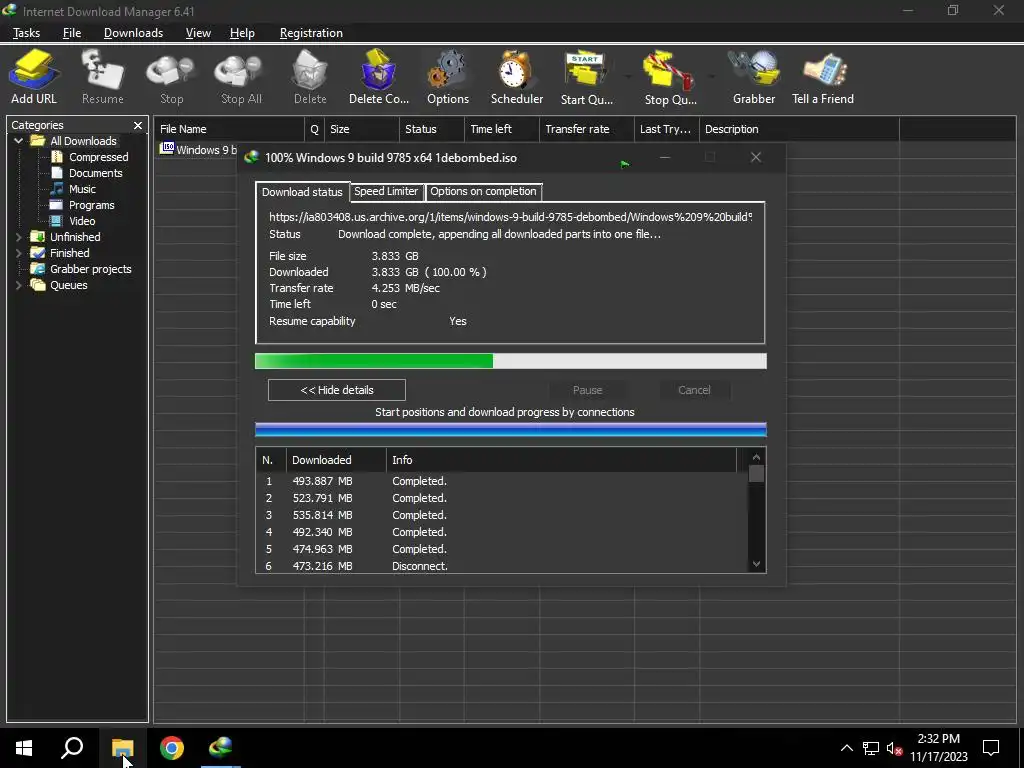Screen dimensions: 1024x768
Task: Click the Downloaded column header in connections
Action: tap(336, 460)
